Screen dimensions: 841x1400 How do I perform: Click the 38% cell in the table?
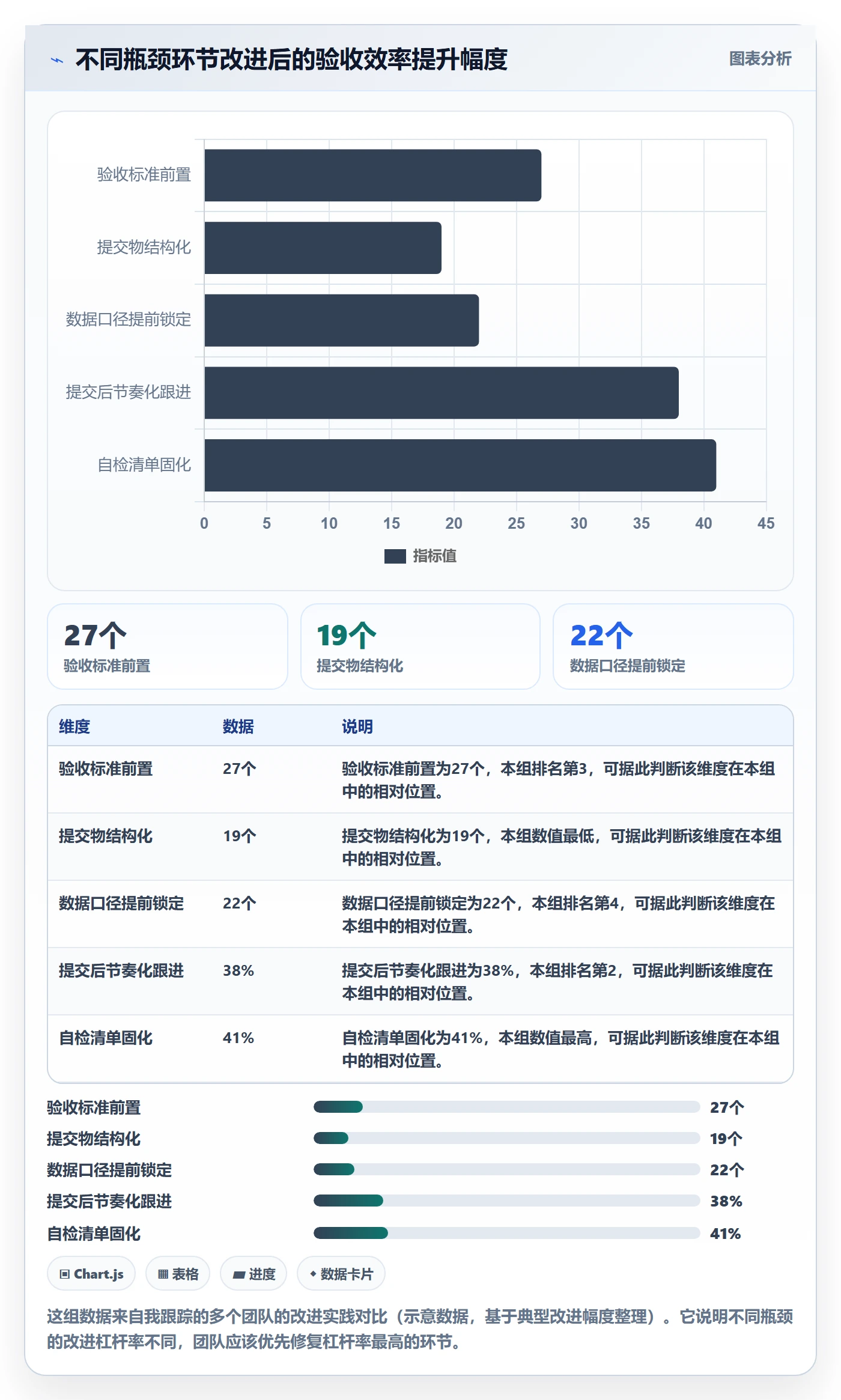coord(238,970)
